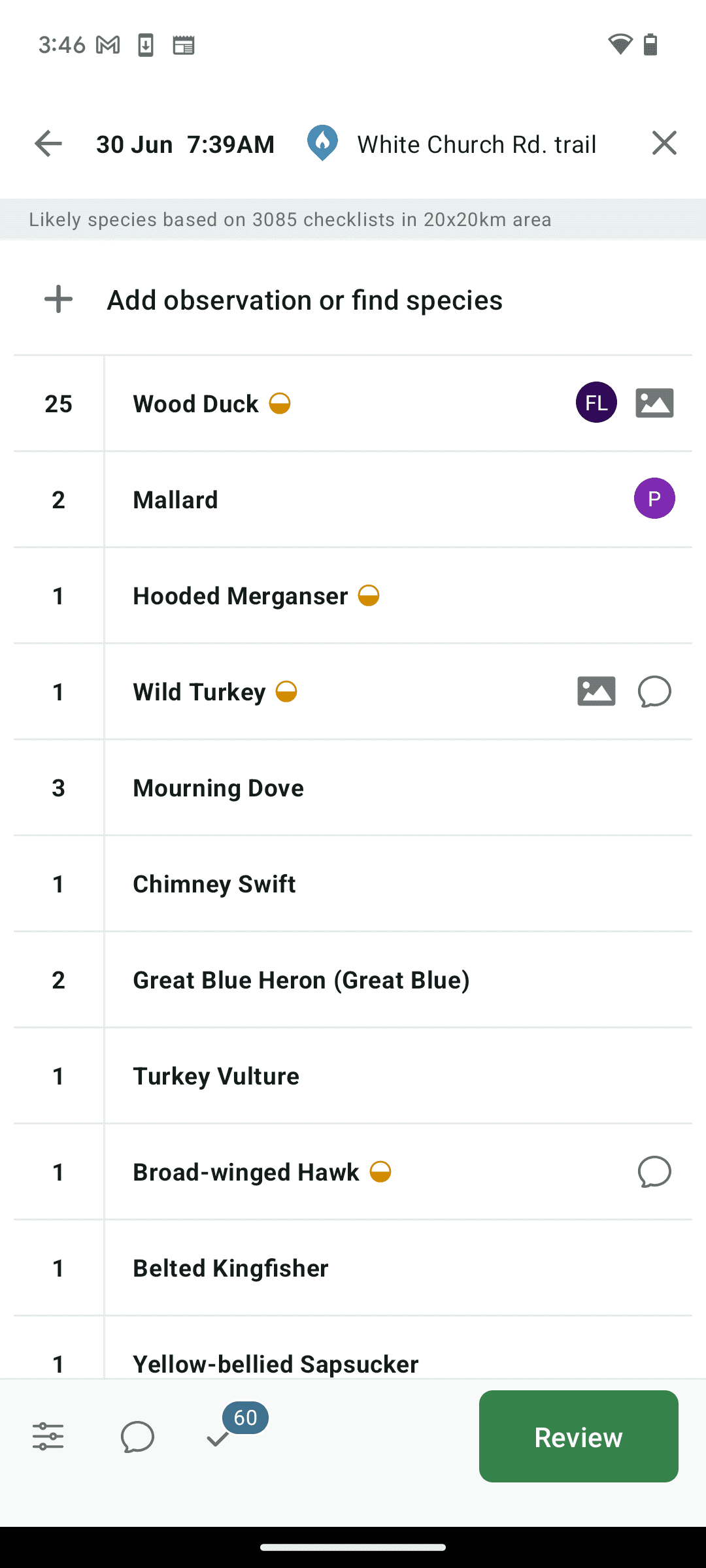Select White Church Rd. trail location
706x1568 pixels.
point(477,144)
